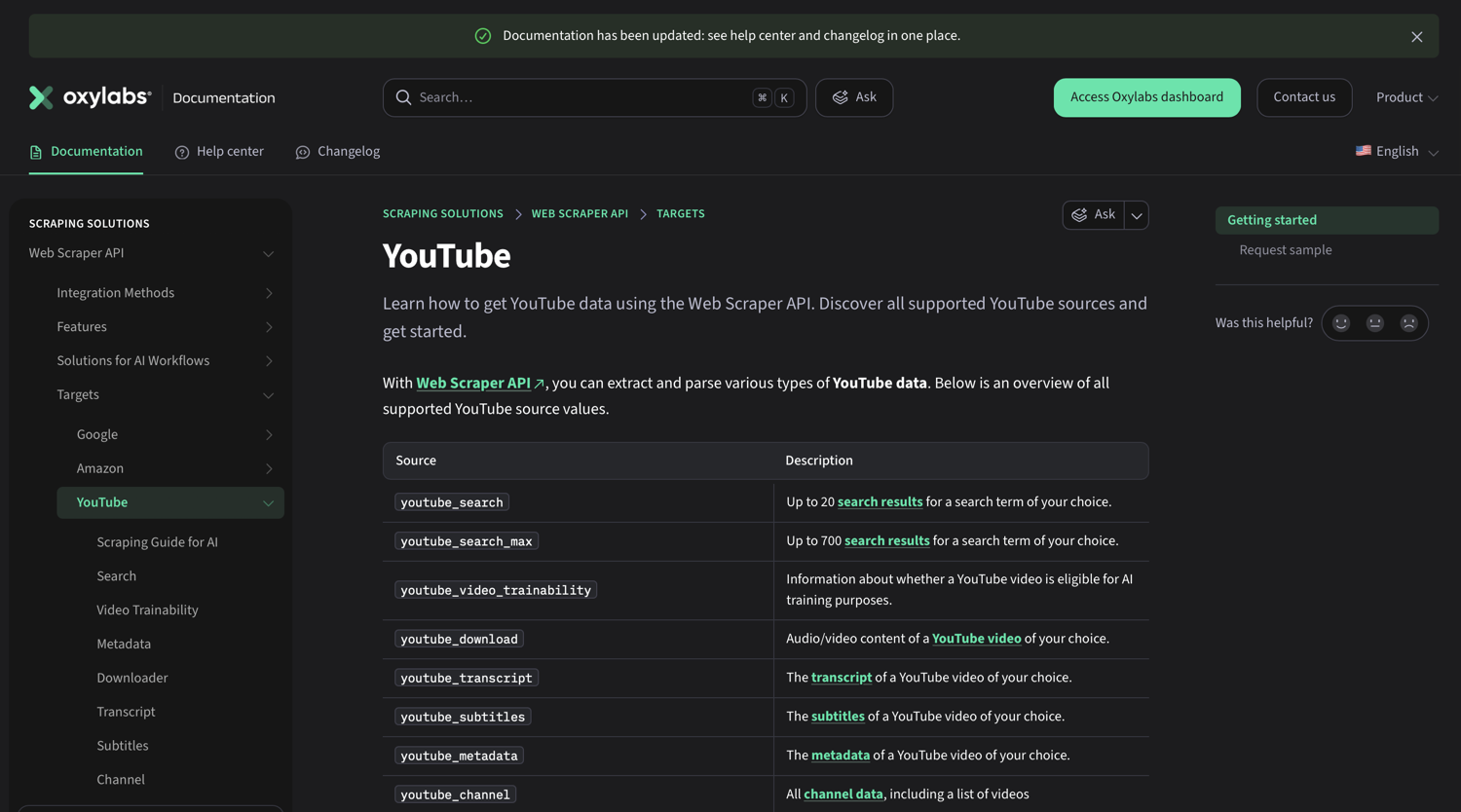1461x812 pixels.
Task: Open the English language selector
Action: tap(1397, 151)
